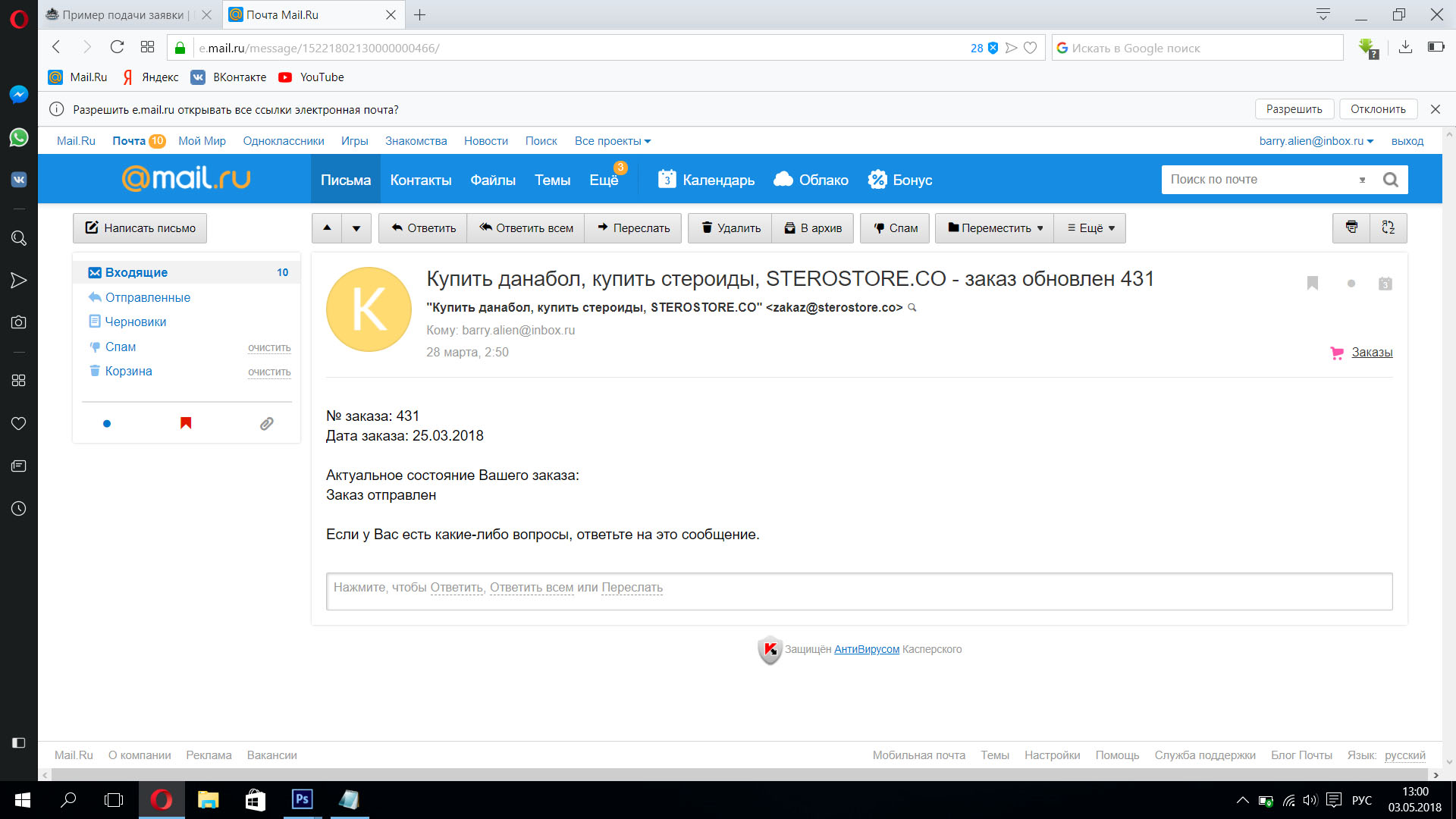This screenshot has height=819, width=1456.
Task: Click the Ответить button
Action: 423,228
